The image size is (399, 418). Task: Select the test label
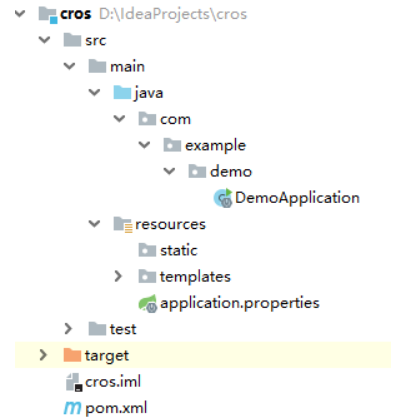point(123,329)
